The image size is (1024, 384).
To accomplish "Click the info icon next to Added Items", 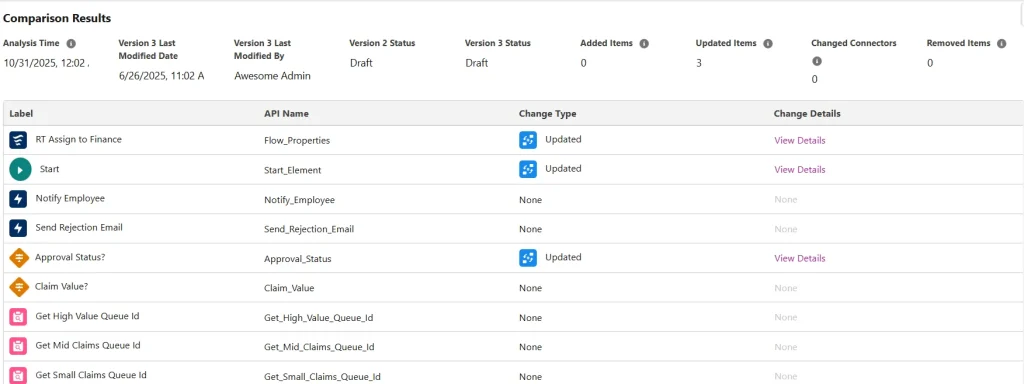I will click(644, 44).
